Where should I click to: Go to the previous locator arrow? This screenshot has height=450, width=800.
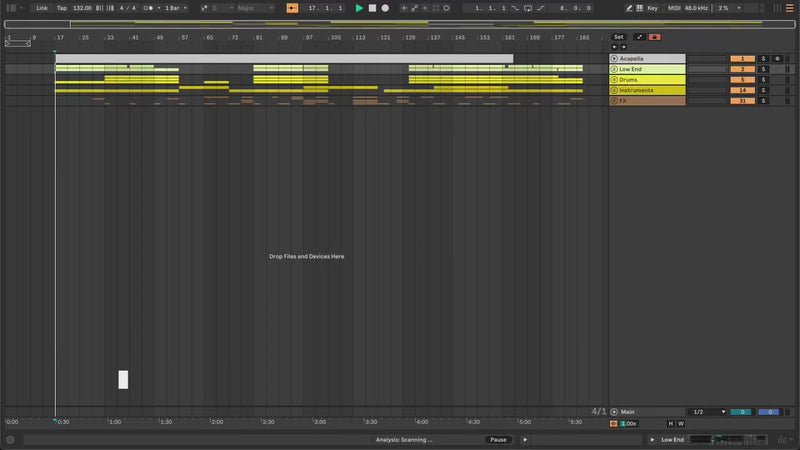pyautogui.click(x=614, y=47)
